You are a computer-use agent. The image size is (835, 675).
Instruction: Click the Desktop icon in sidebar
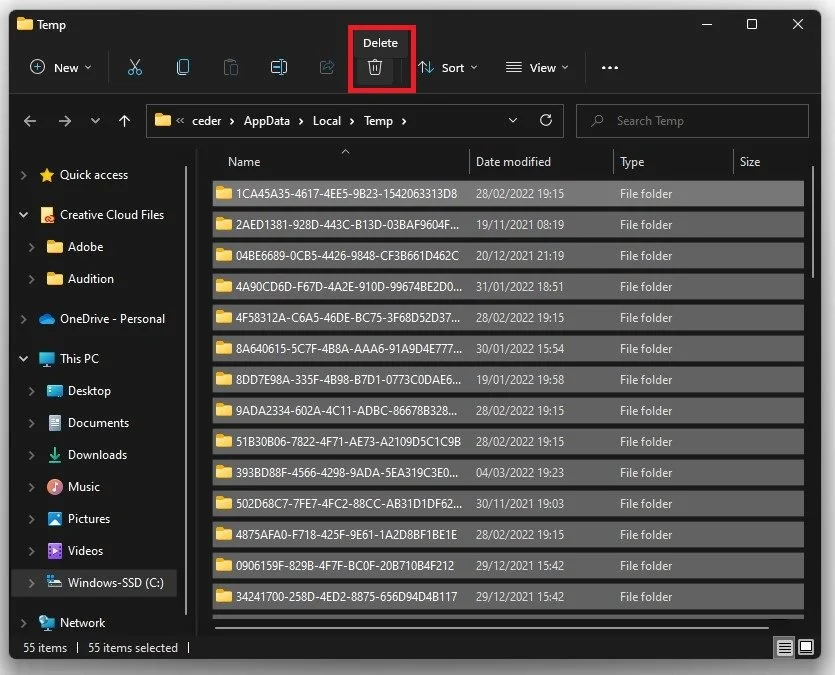pyautogui.click(x=55, y=391)
